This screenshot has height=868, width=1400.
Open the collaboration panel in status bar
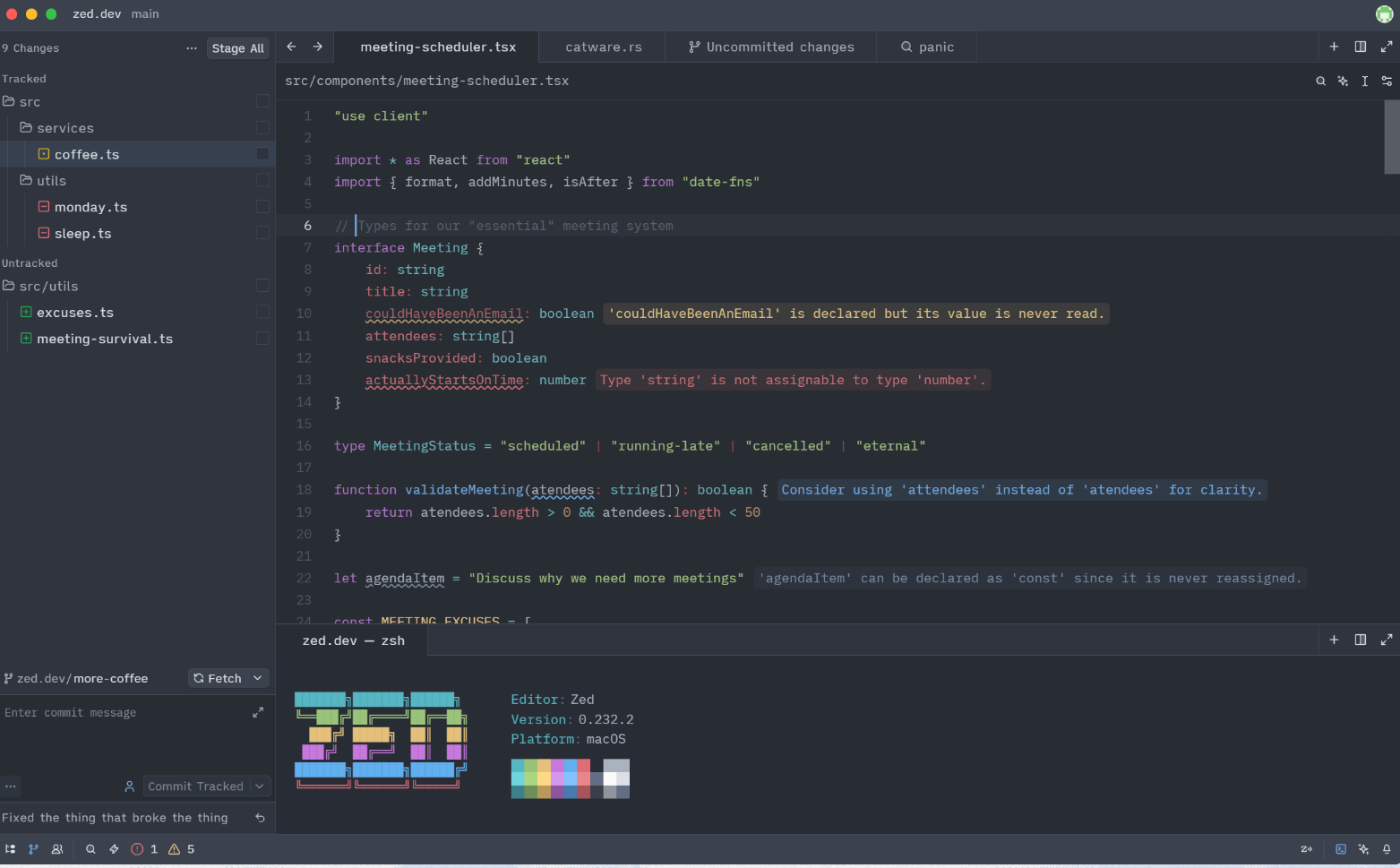[x=57, y=849]
